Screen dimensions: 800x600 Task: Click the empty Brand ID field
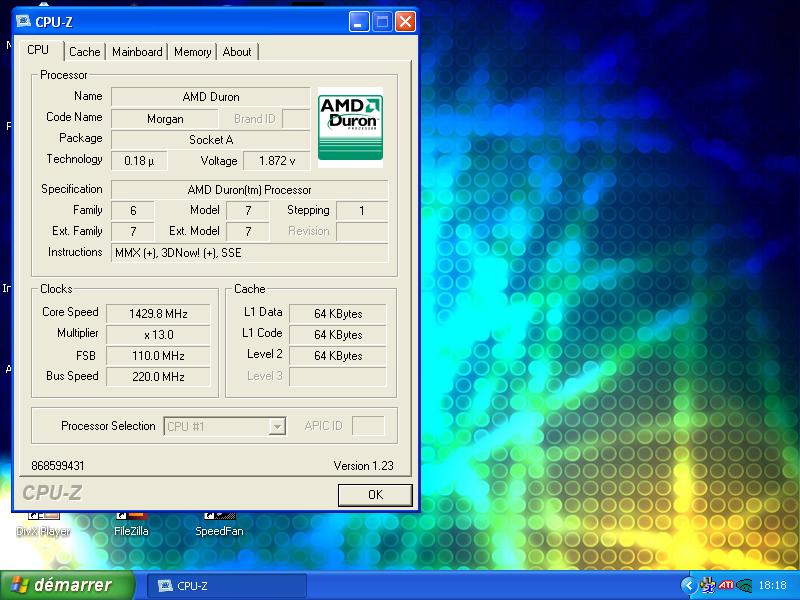click(x=296, y=119)
